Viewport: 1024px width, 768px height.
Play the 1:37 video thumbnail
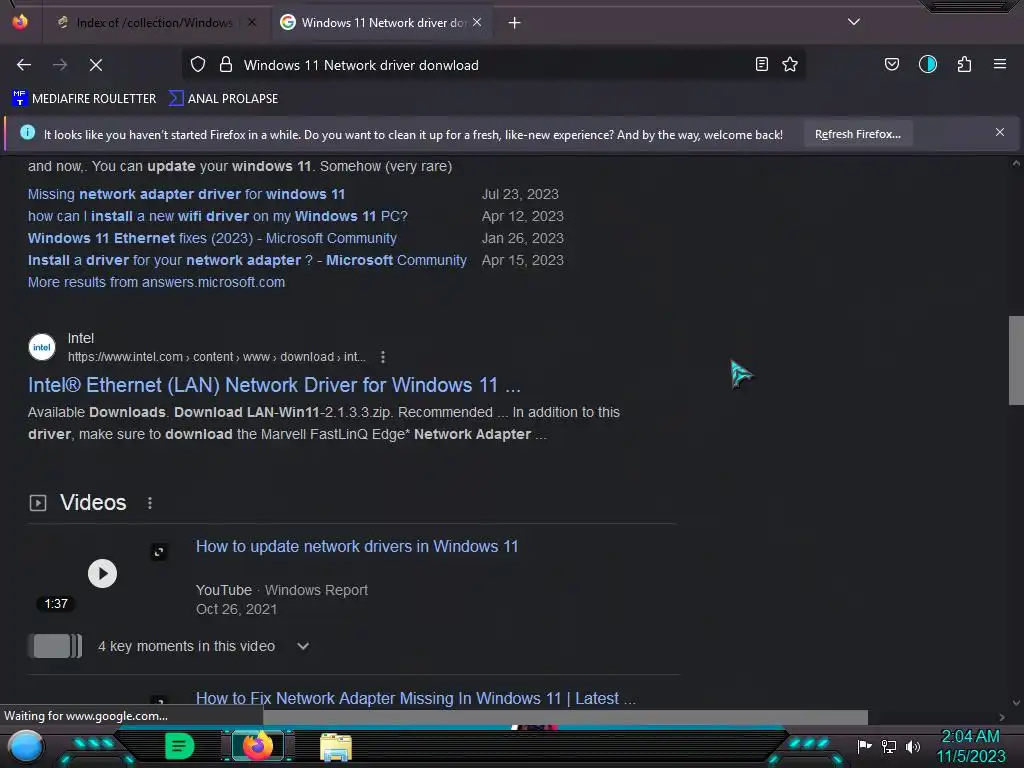click(x=103, y=573)
